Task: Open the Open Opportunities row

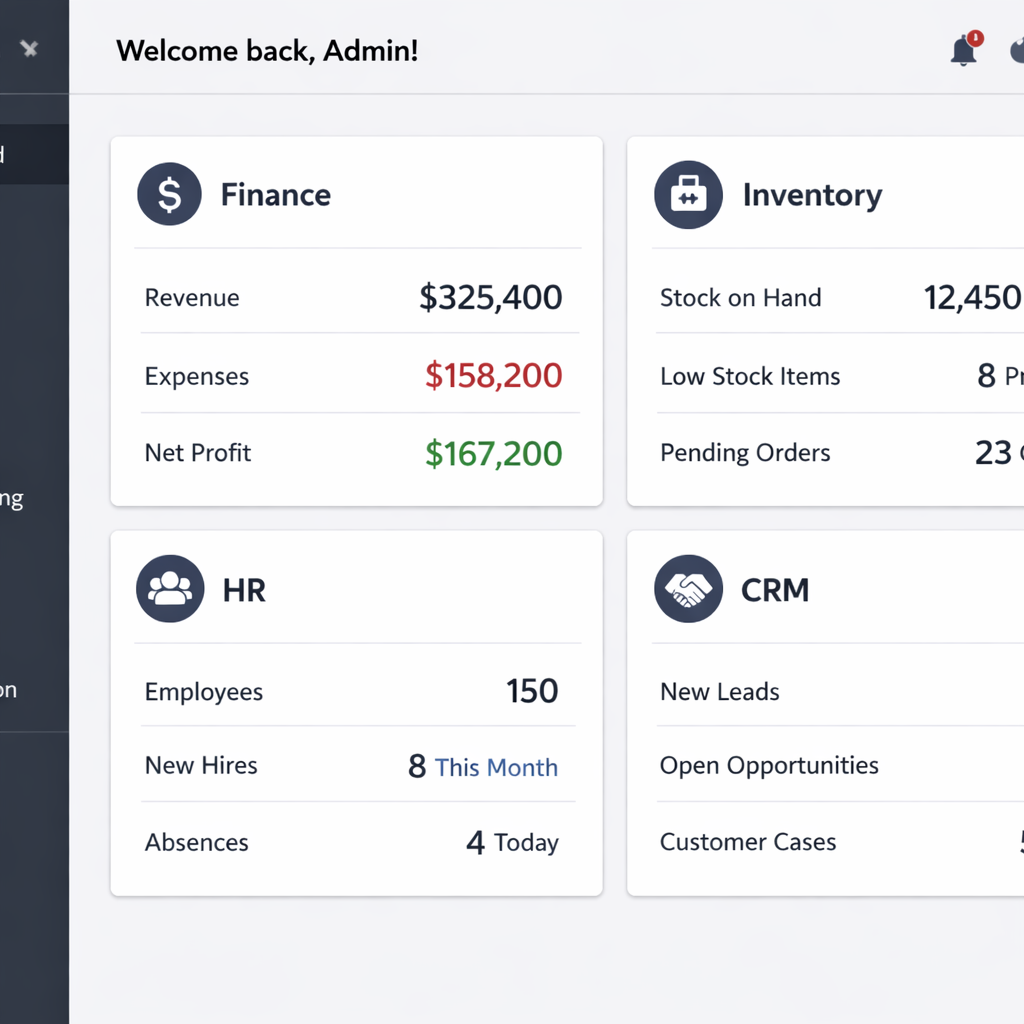Action: pos(769,766)
